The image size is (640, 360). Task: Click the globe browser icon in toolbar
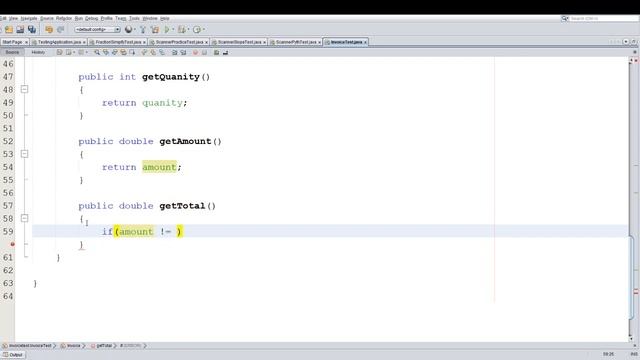(129, 29)
